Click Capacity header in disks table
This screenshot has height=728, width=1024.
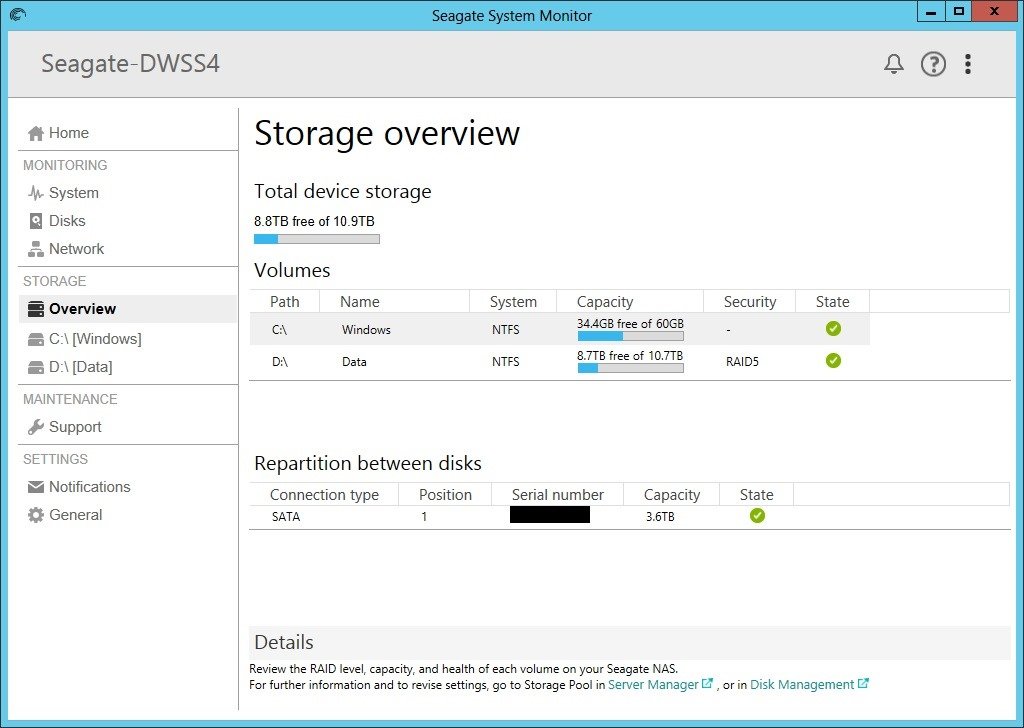tap(672, 495)
